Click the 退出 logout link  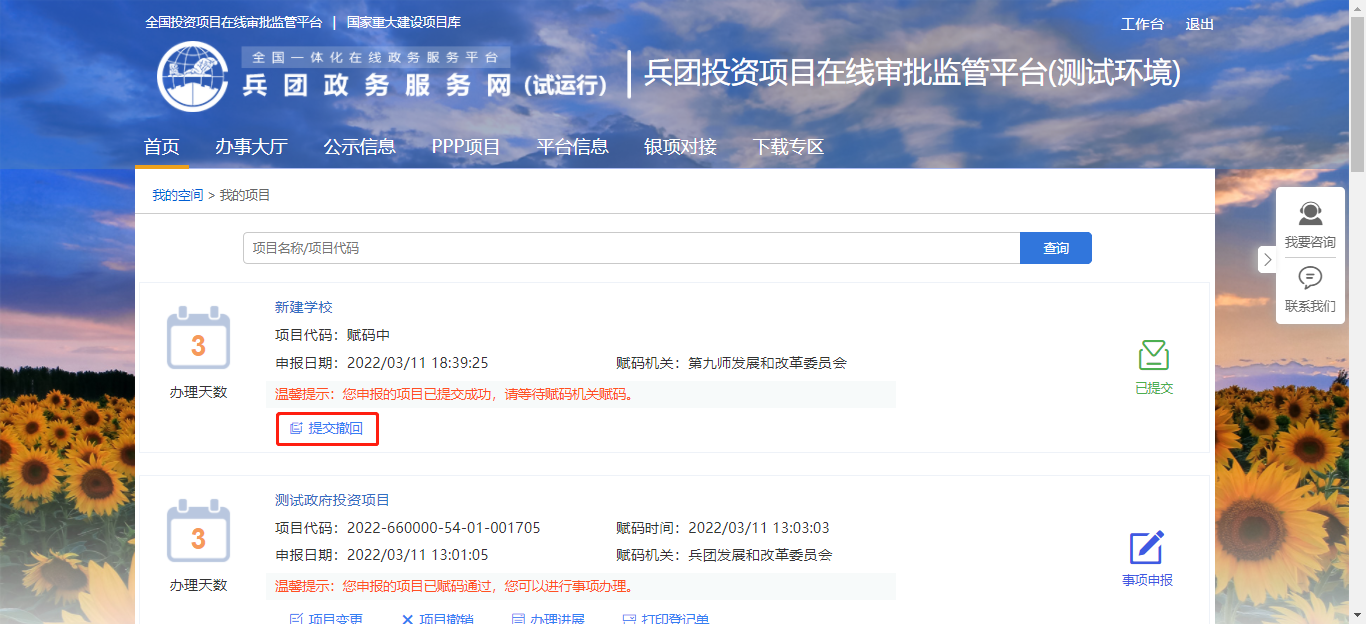tap(1199, 24)
